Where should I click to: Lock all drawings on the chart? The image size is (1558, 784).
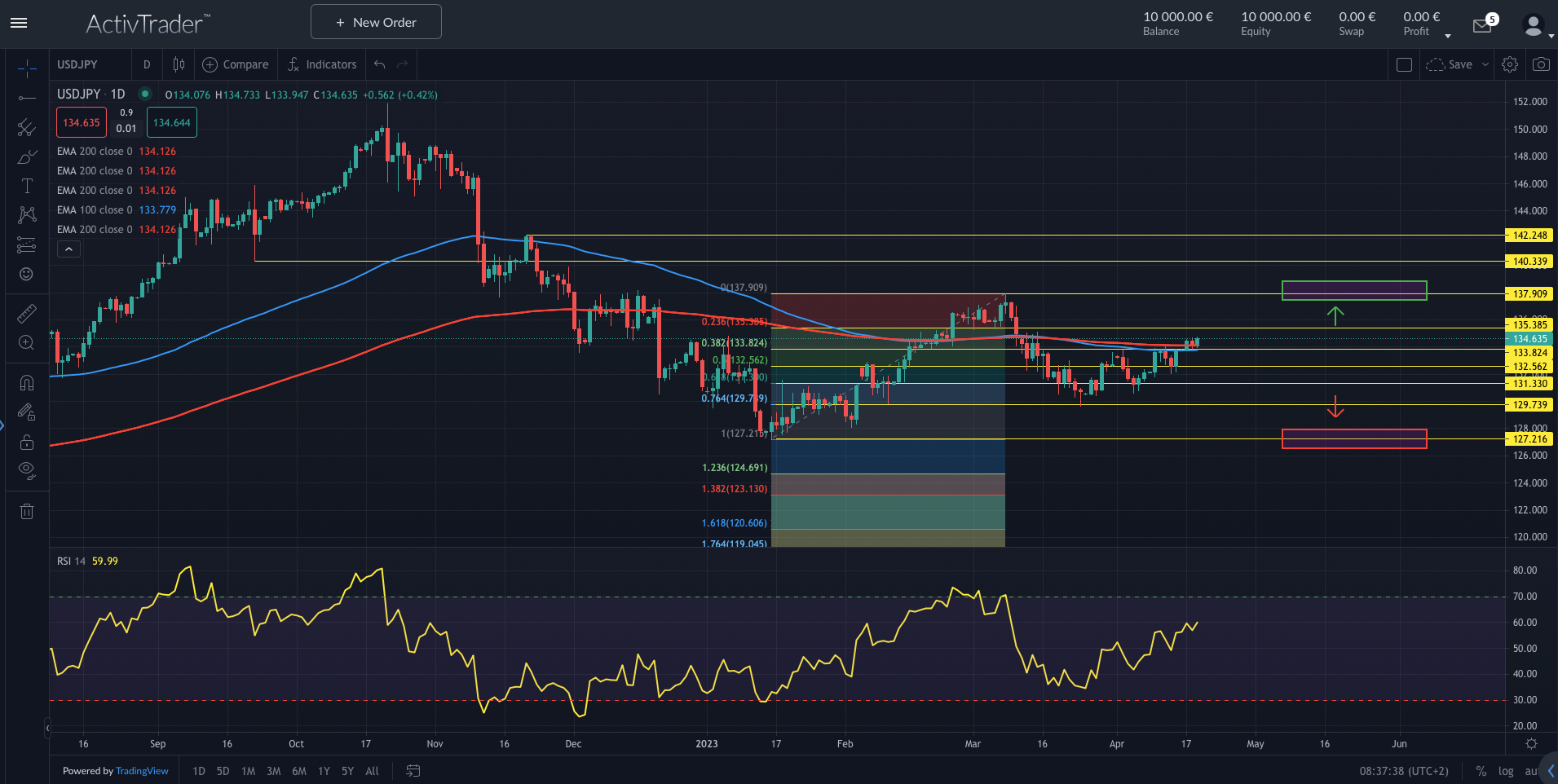click(x=27, y=441)
